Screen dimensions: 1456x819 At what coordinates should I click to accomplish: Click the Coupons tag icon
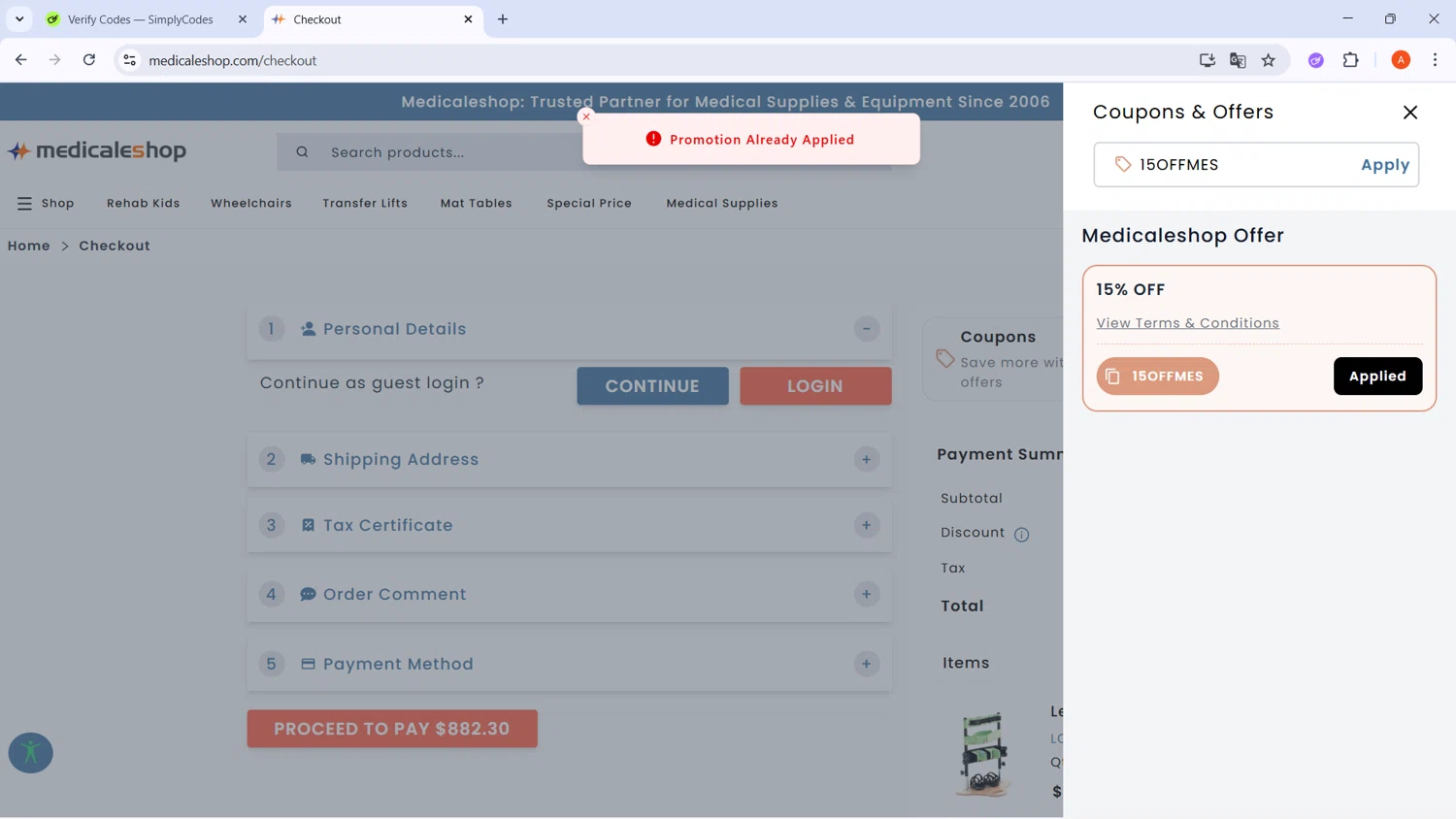tap(945, 359)
